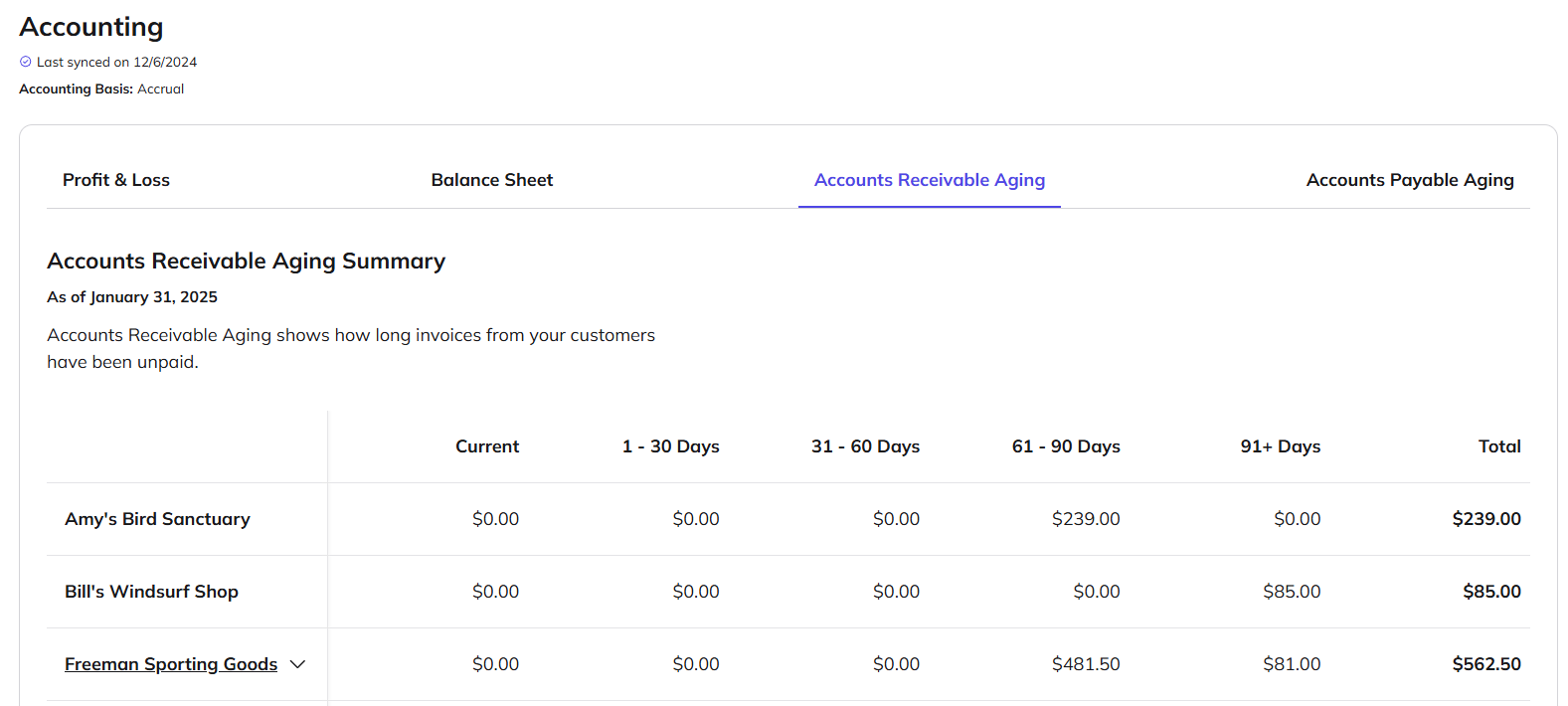Click Bill's 61 - 90 Days $0.00 cell
1568x706 pixels.
tap(1097, 592)
